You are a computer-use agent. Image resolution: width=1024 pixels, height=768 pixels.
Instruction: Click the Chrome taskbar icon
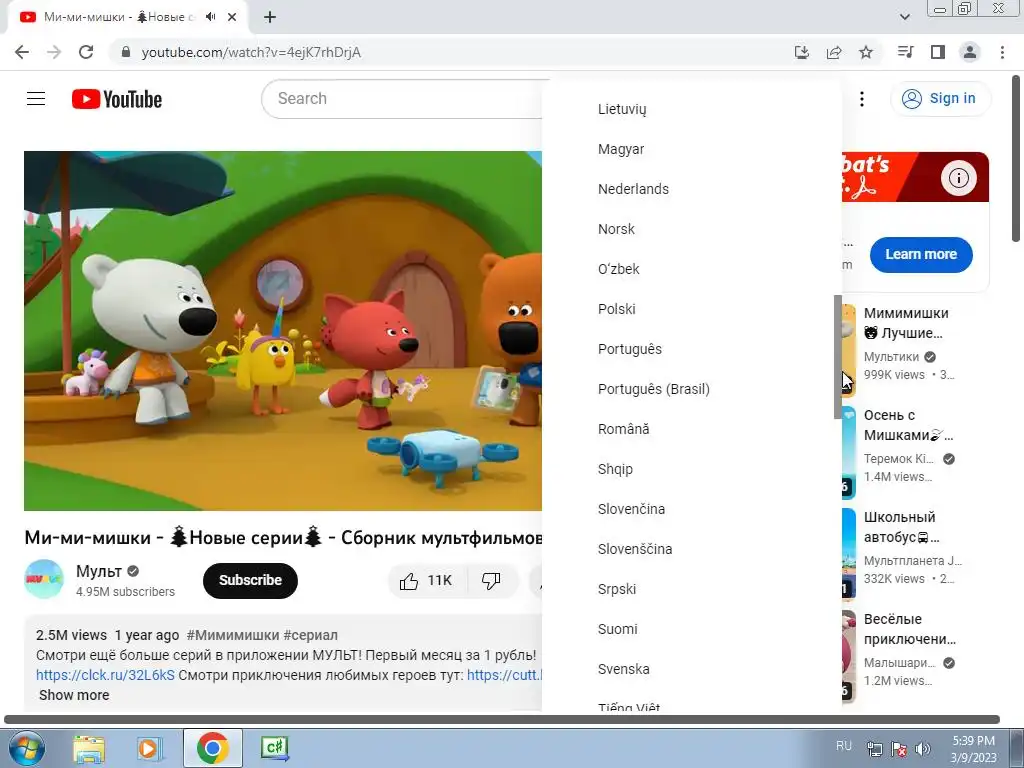click(212, 748)
